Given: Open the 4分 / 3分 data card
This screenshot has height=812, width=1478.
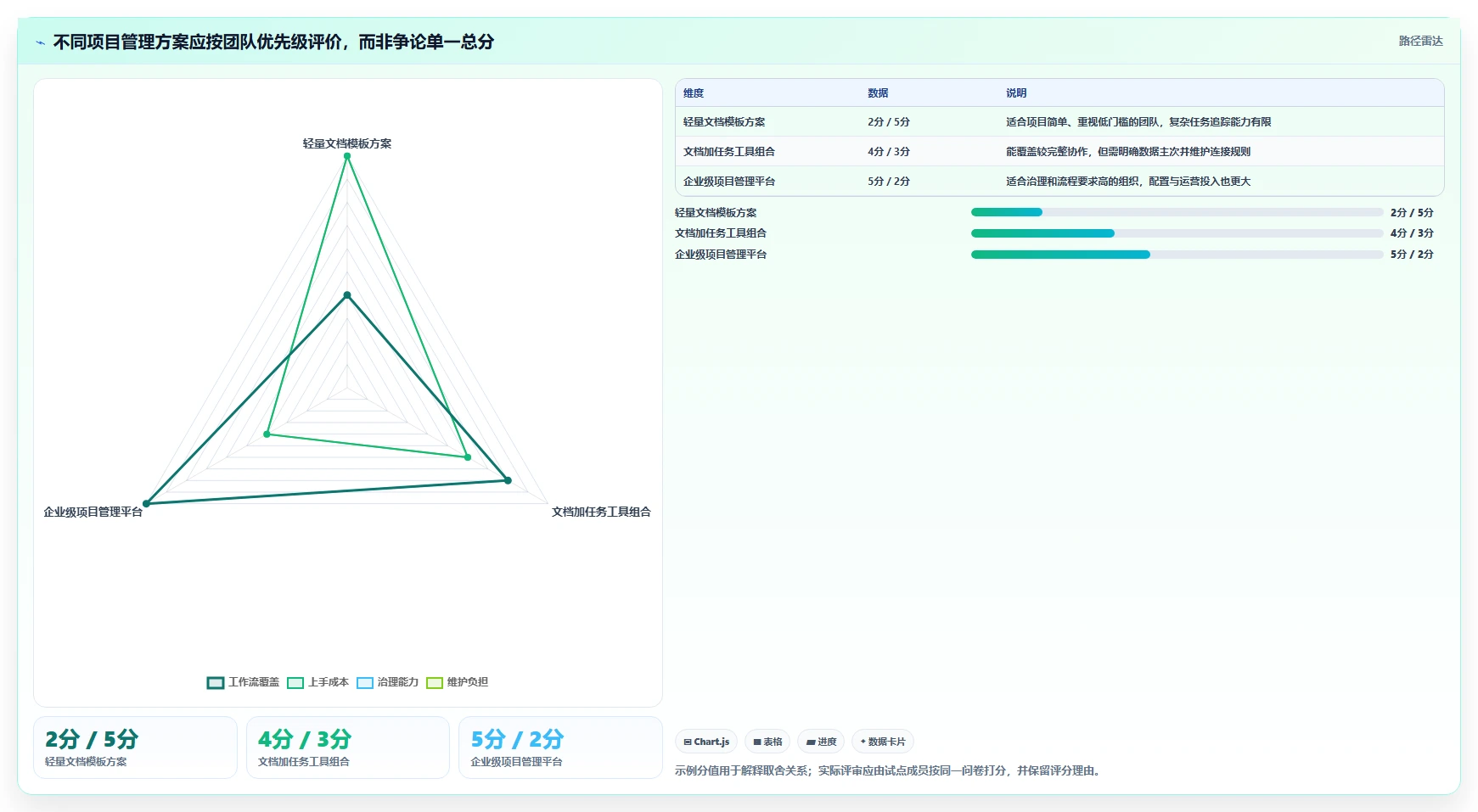Looking at the screenshot, I should click(348, 748).
